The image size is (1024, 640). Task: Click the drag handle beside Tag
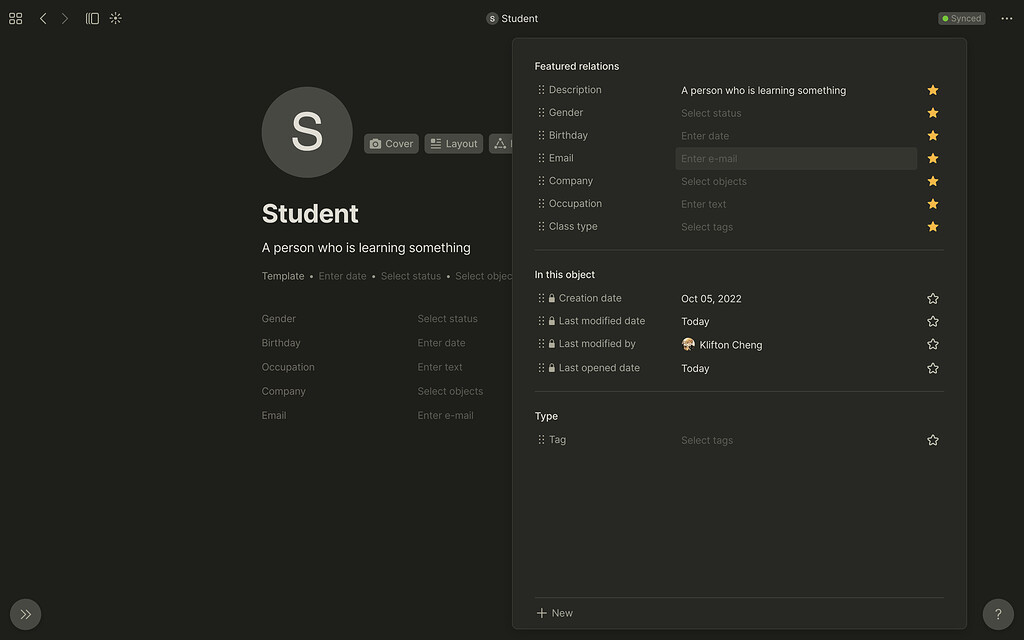coord(541,440)
